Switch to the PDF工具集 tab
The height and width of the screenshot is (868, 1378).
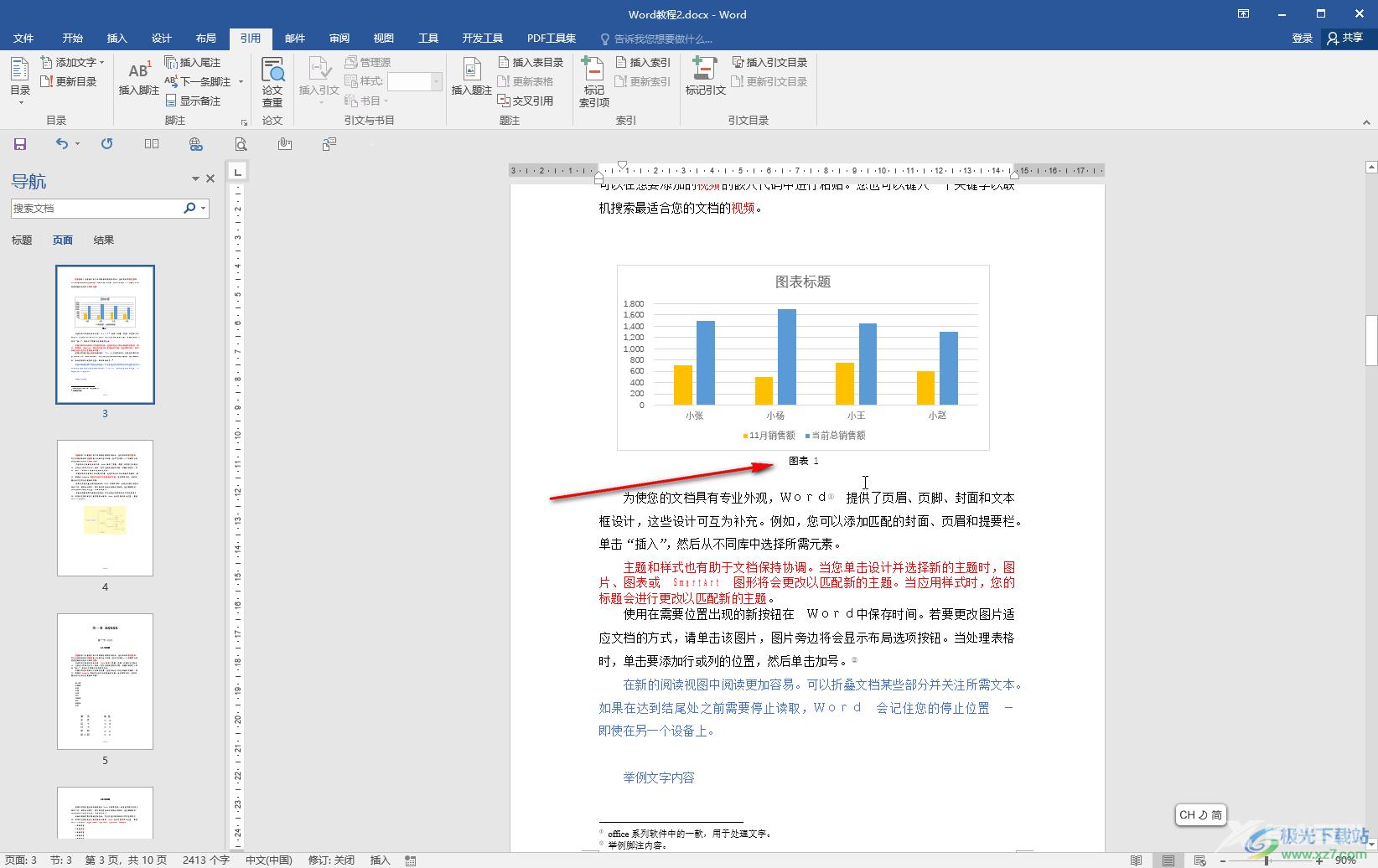551,39
